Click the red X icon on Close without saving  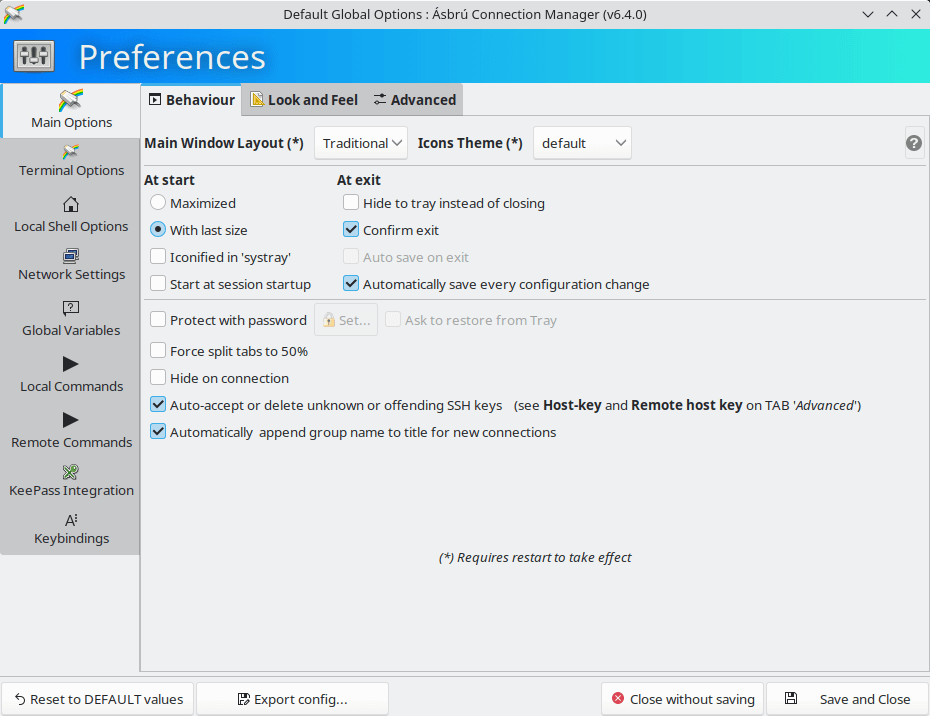pyautogui.click(x=617, y=698)
